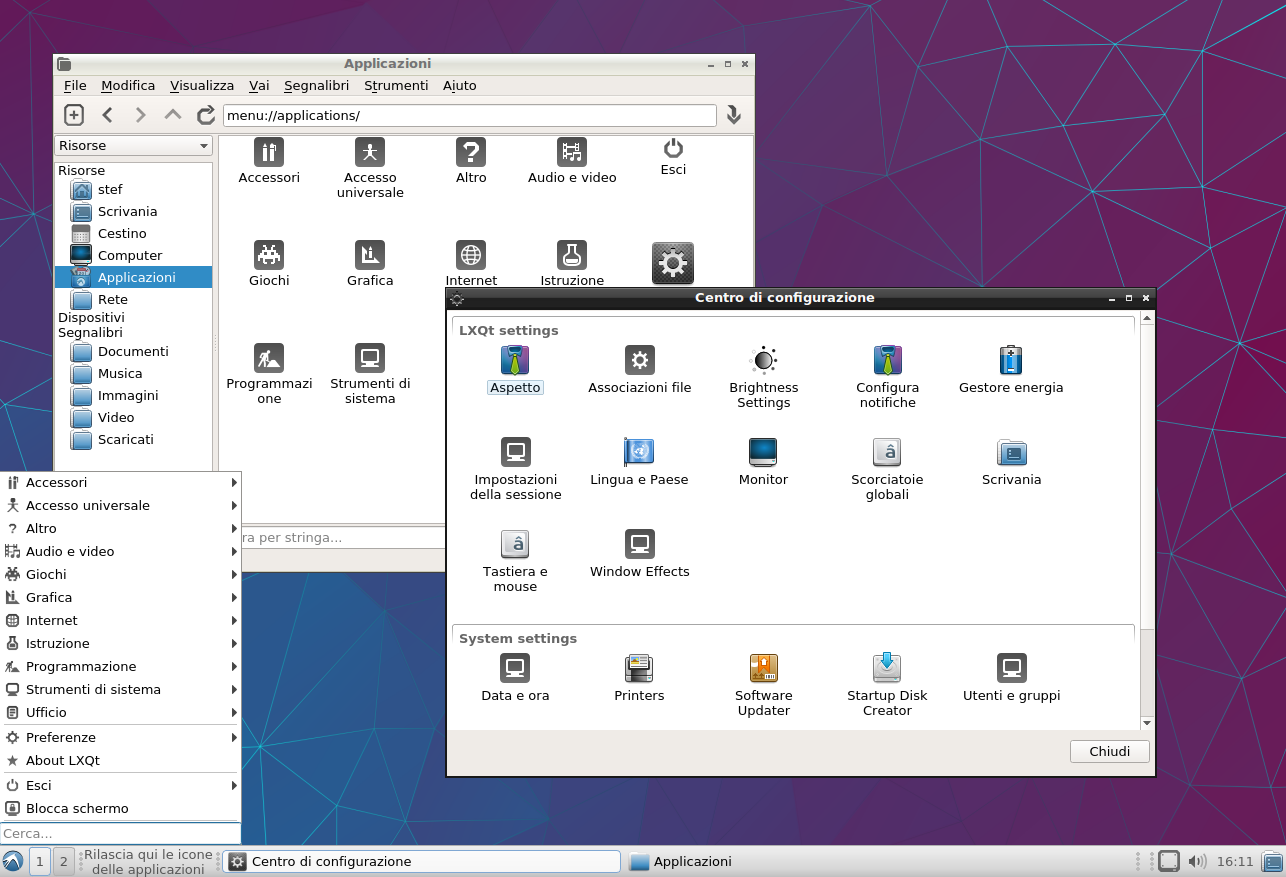
Task: Open volume control in system tray
Action: tap(1197, 861)
